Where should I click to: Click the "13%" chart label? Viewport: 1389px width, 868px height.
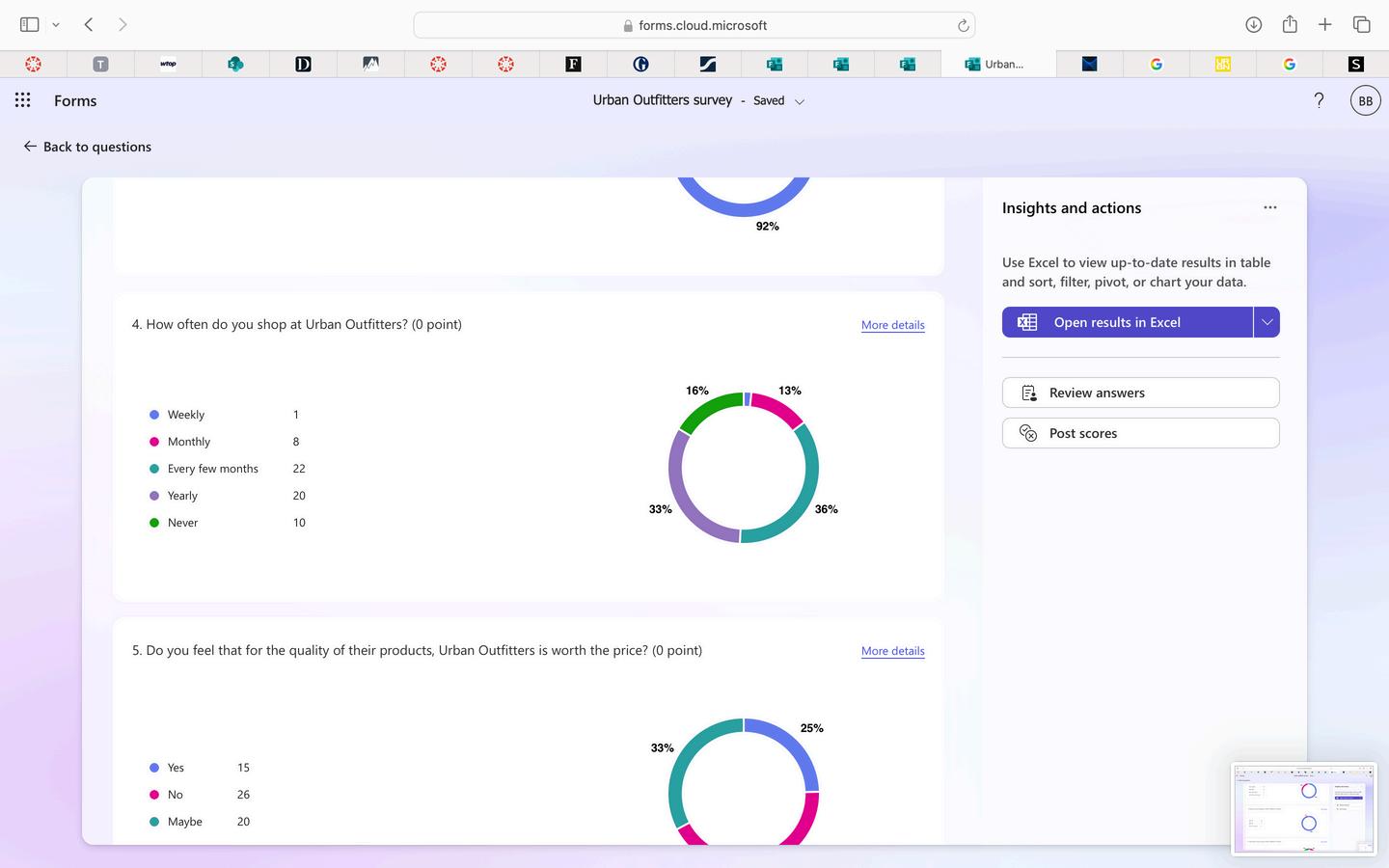[790, 391]
